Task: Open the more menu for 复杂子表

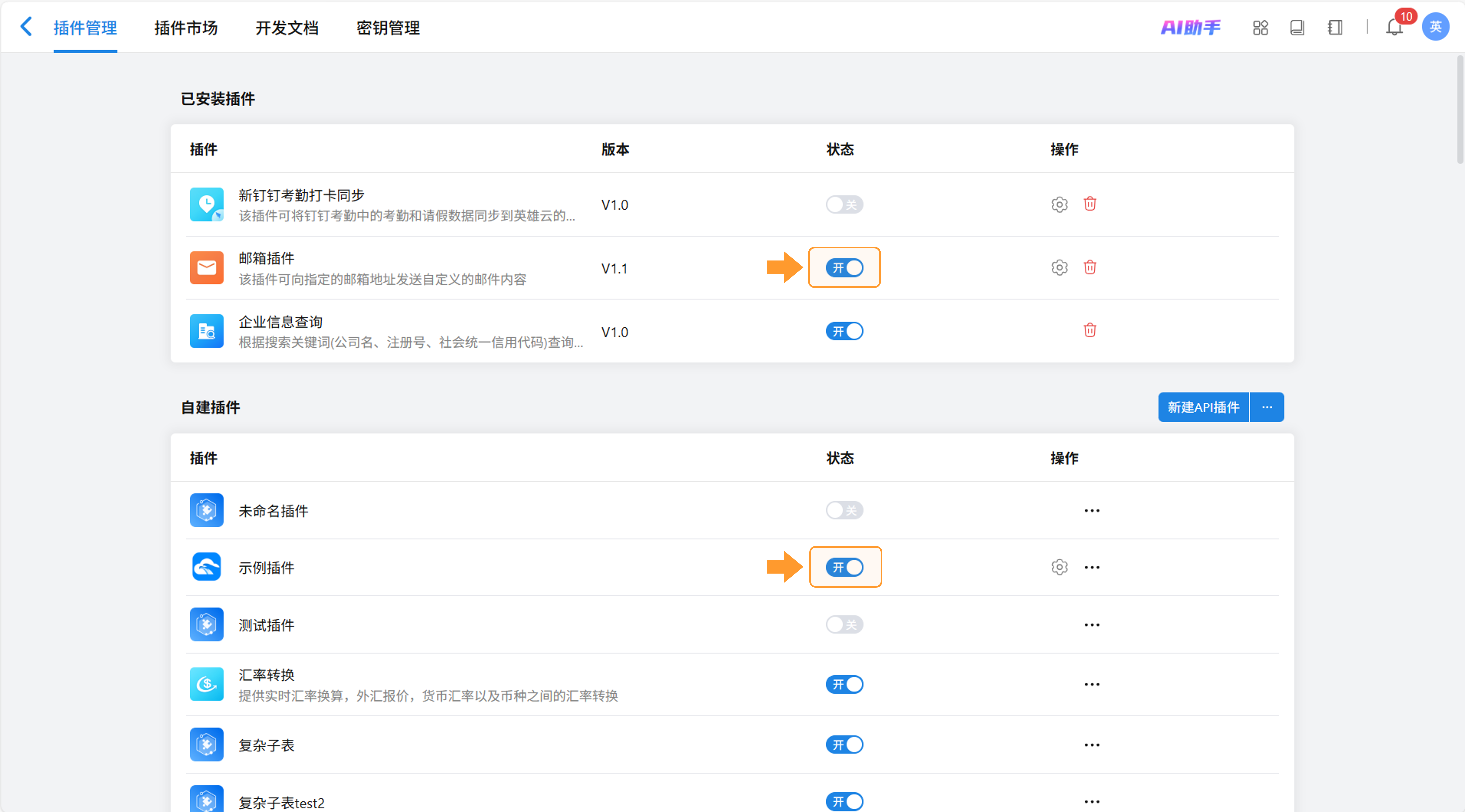Action: (x=1091, y=745)
